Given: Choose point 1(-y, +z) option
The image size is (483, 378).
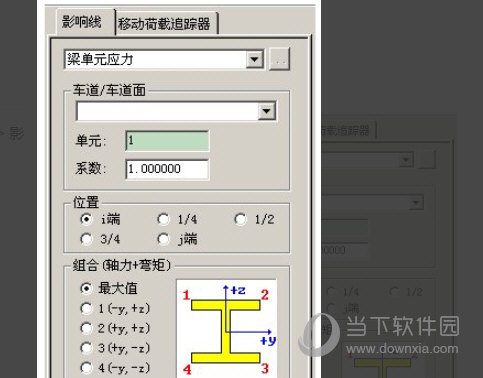Looking at the screenshot, I should pyautogui.click(x=86, y=308).
